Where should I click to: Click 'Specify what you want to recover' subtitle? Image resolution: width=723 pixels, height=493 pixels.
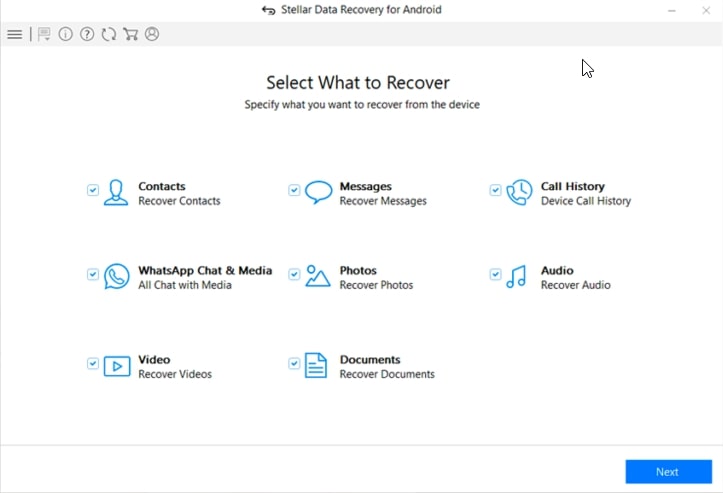[x=362, y=105]
